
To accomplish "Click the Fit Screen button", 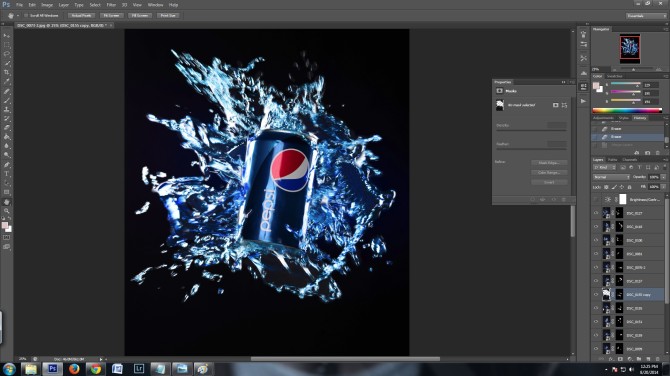I will (112, 15).
